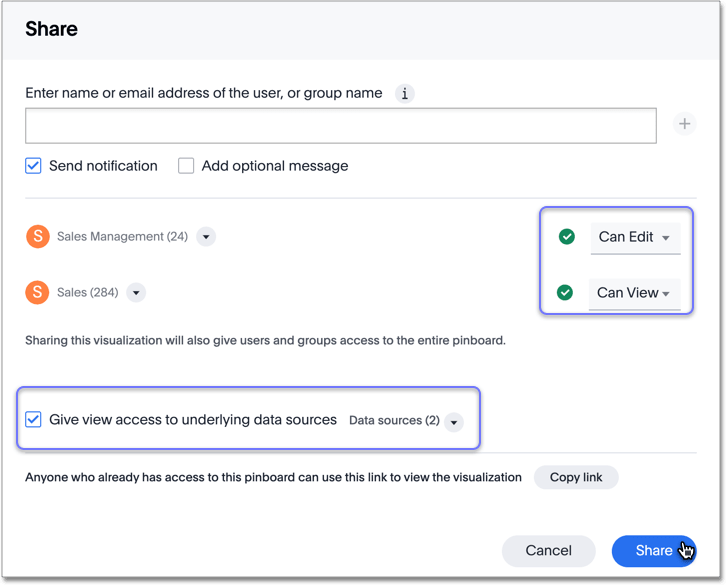Click the Sales (284) group name

point(88,293)
